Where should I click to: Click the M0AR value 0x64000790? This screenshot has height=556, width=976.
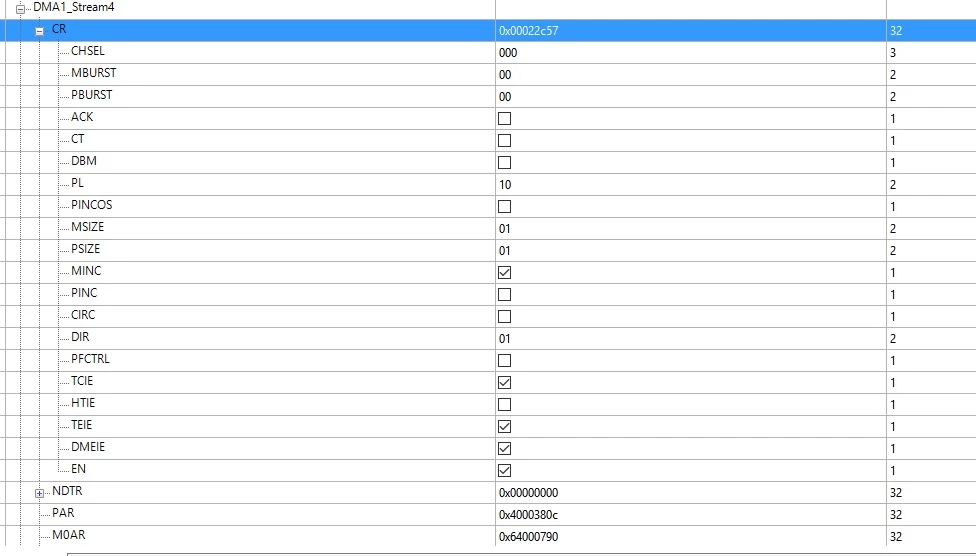[528, 537]
